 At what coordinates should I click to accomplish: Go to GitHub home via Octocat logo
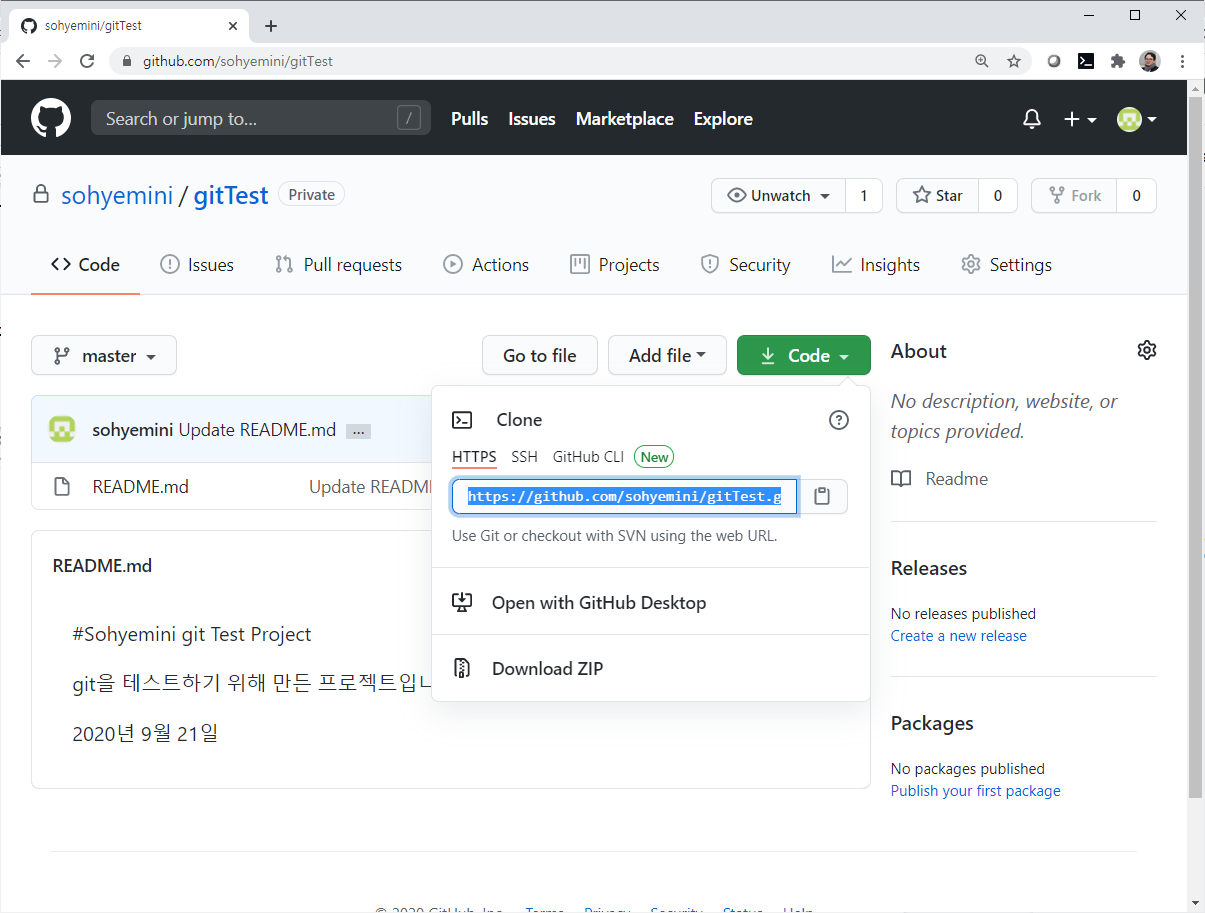click(x=51, y=119)
